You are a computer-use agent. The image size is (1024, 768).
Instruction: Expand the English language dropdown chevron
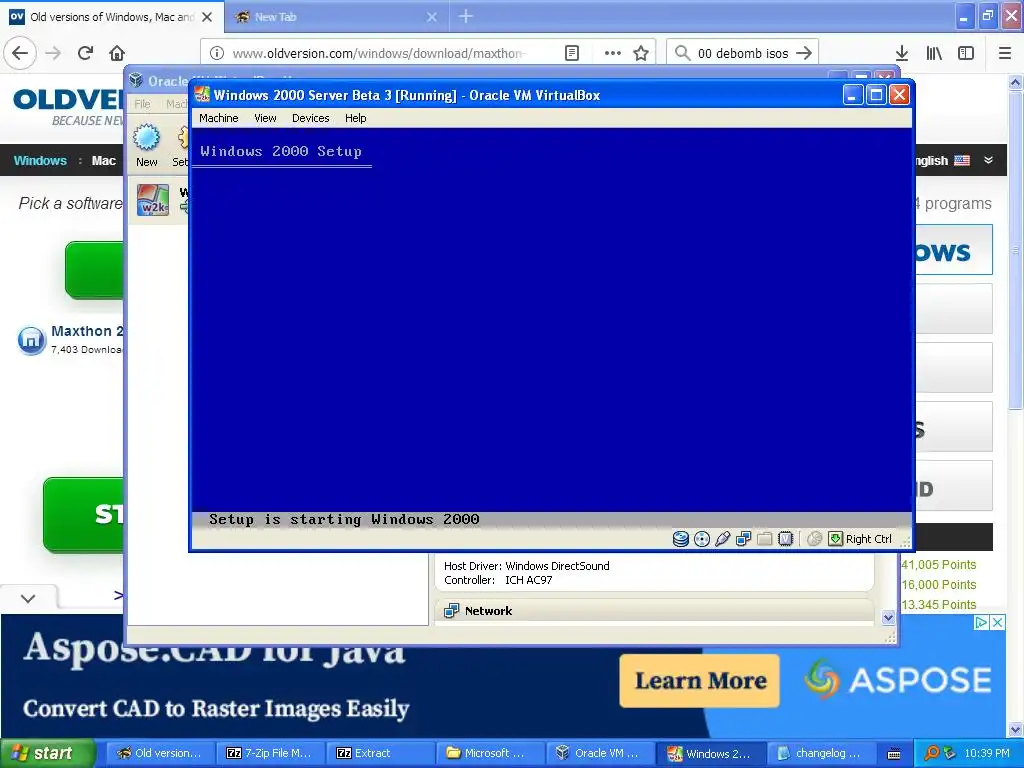coord(988,160)
